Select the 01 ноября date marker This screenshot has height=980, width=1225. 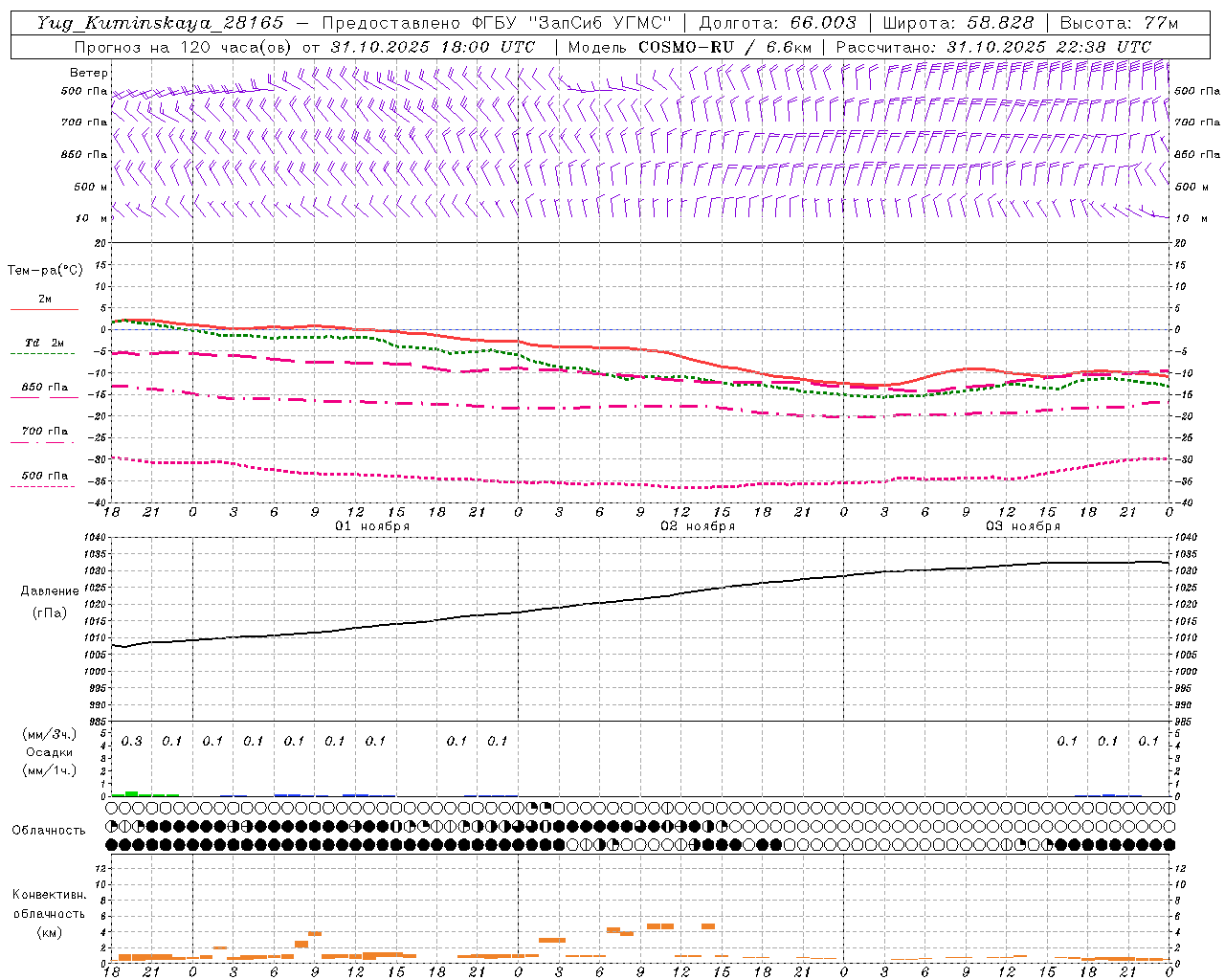point(371,526)
